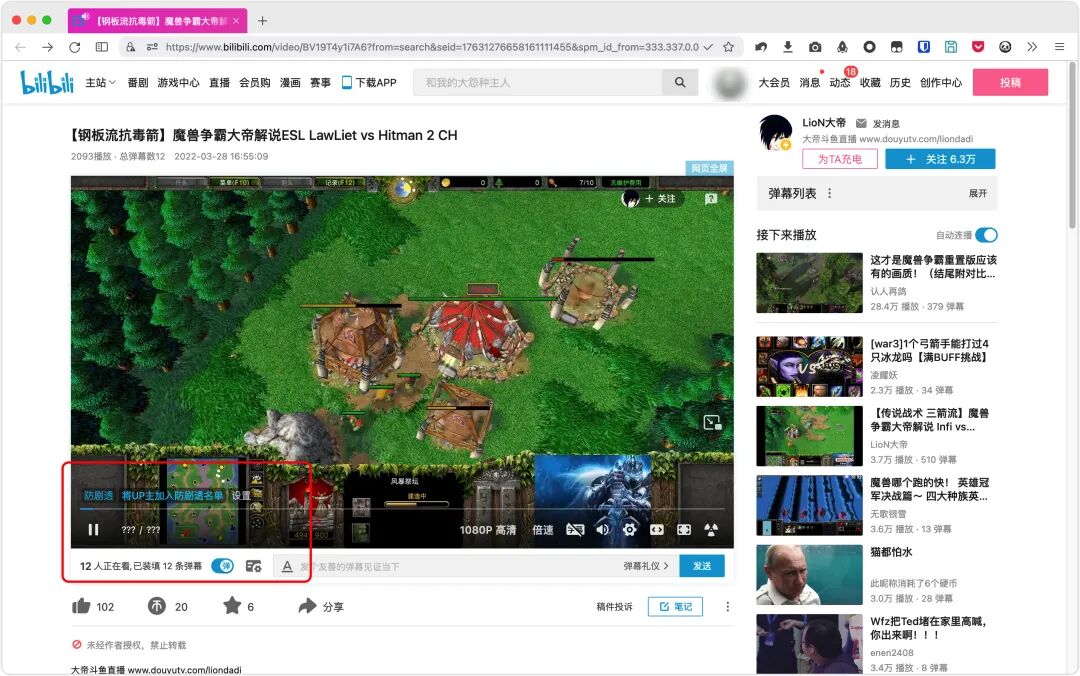Expand the 主站 dropdown menu
Viewport: 1080px width, 676px height.
(101, 83)
